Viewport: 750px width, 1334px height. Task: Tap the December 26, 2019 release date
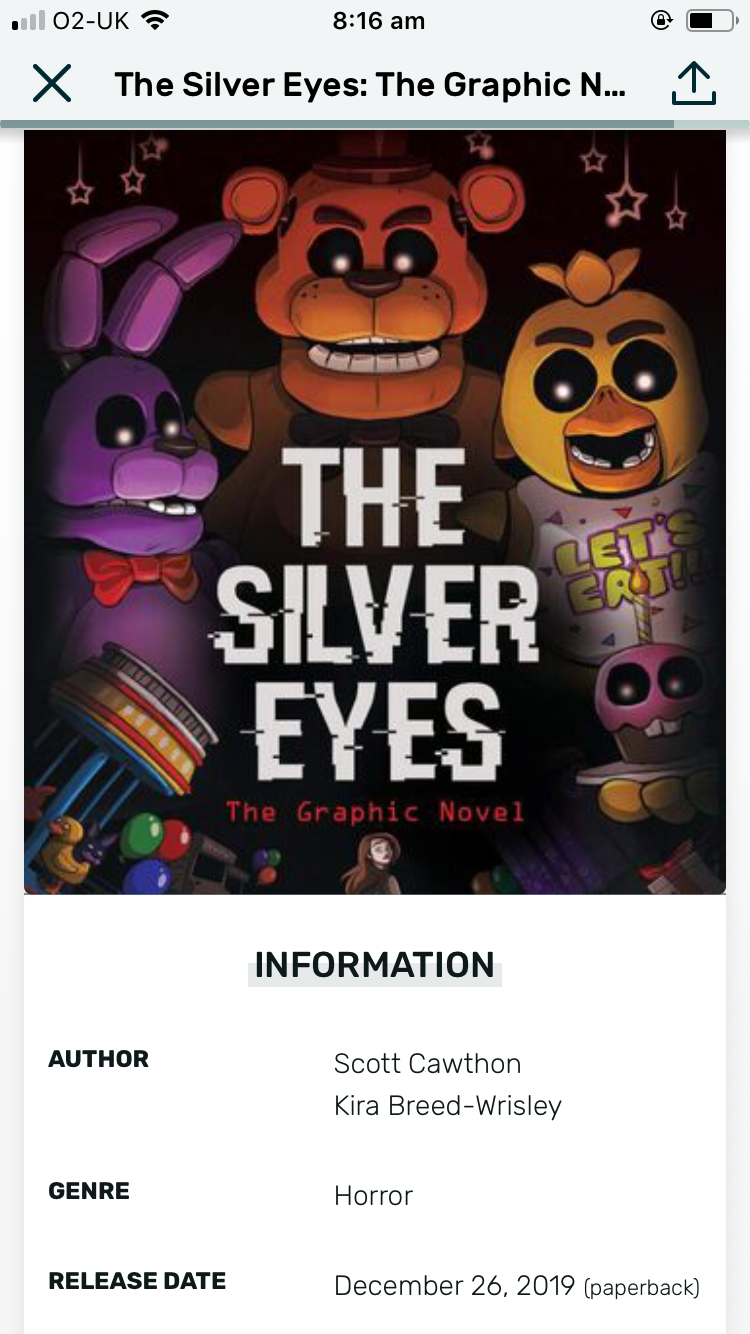pos(454,1286)
